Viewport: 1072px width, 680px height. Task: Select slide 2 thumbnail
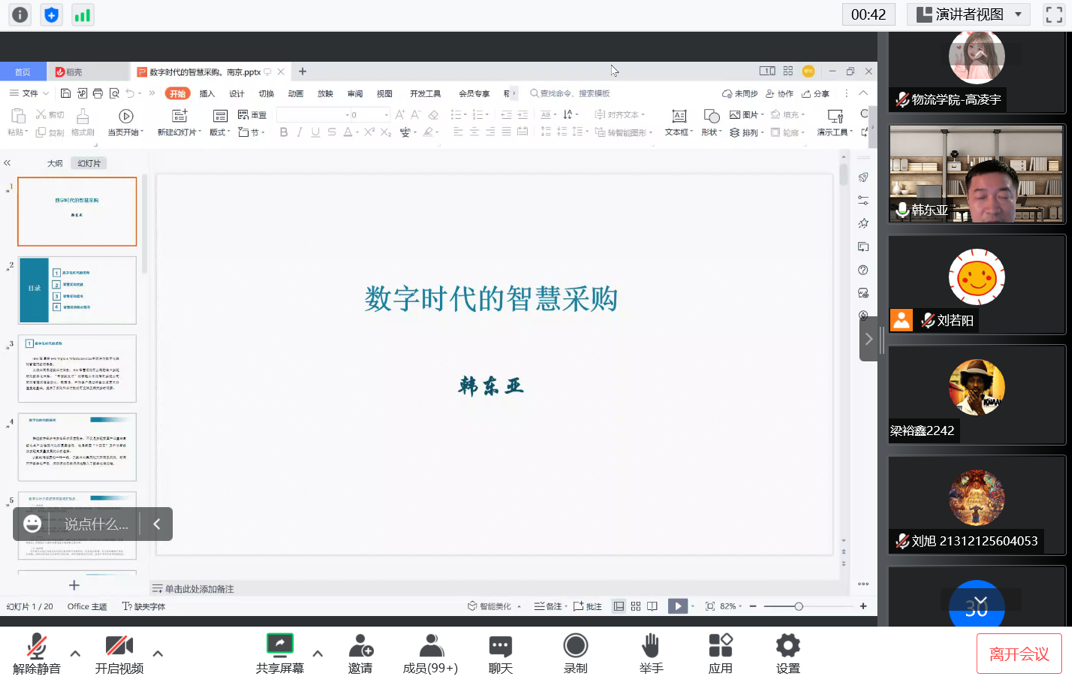pos(77,290)
